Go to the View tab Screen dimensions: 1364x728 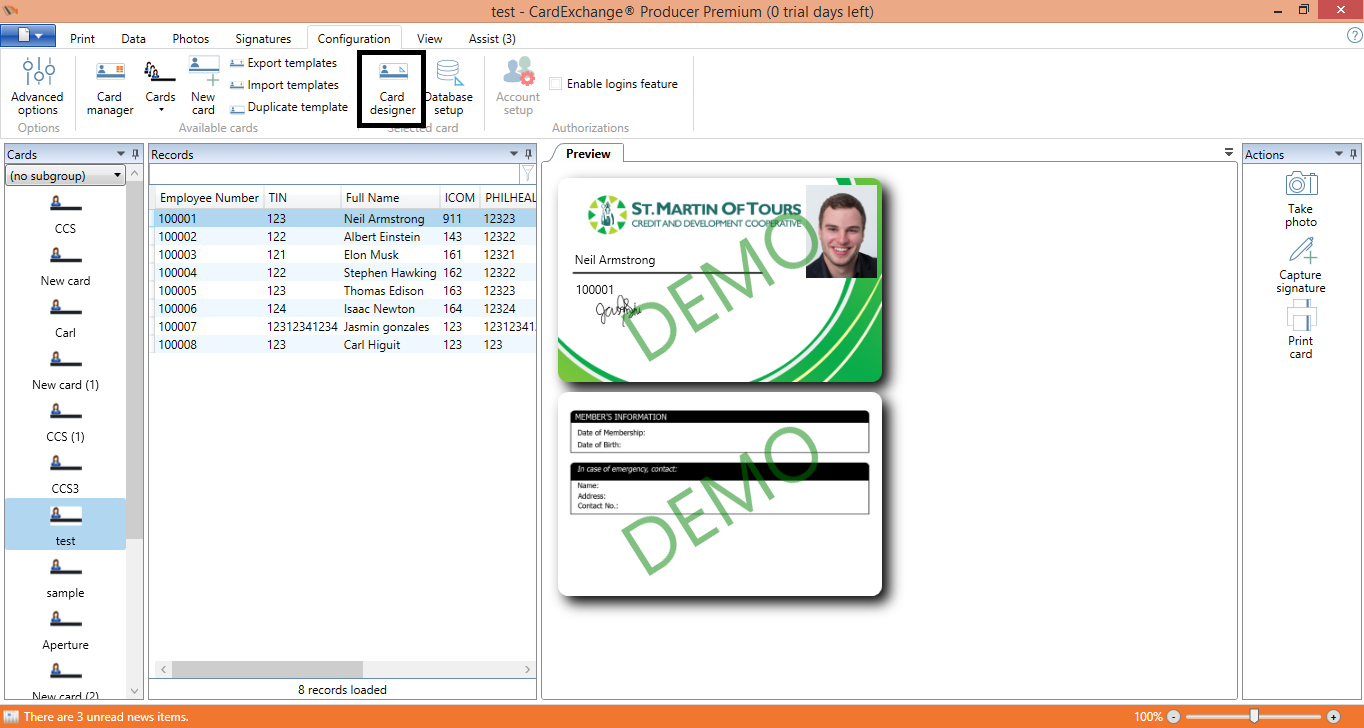[x=429, y=39]
